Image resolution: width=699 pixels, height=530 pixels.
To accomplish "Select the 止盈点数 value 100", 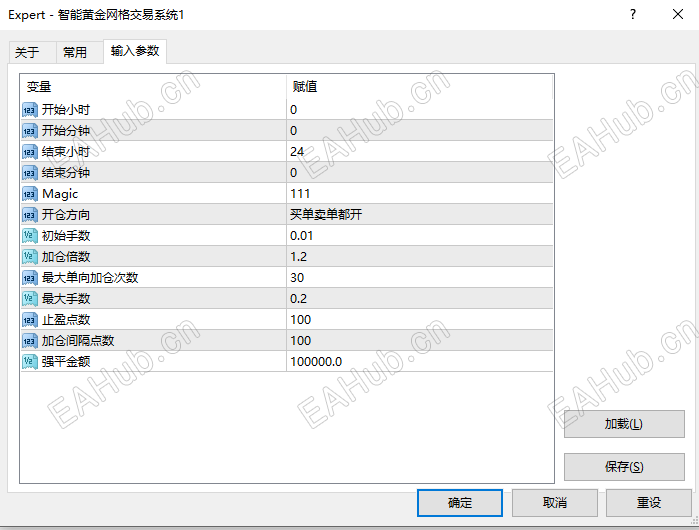I will [300, 320].
